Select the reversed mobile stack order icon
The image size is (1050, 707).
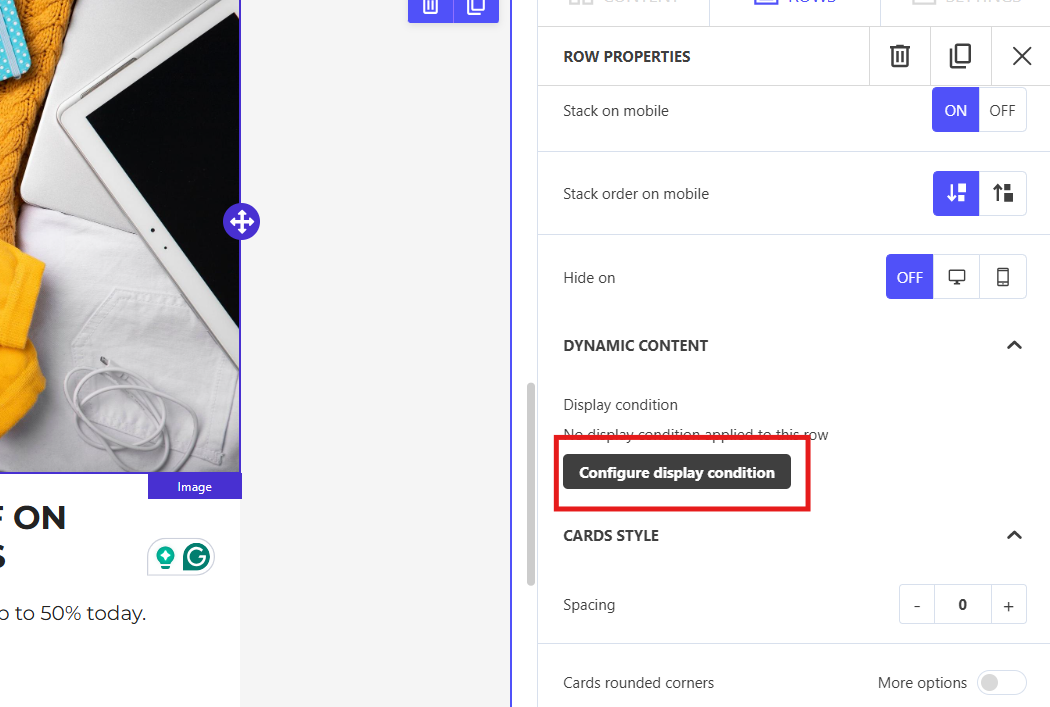click(x=1002, y=193)
